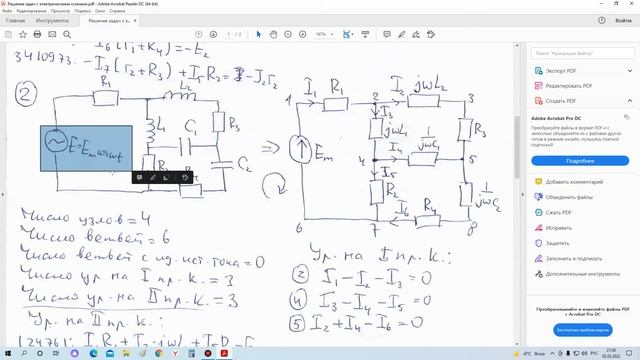Print the document using printer icon
The image size is (640, 360).
[x=37, y=35]
